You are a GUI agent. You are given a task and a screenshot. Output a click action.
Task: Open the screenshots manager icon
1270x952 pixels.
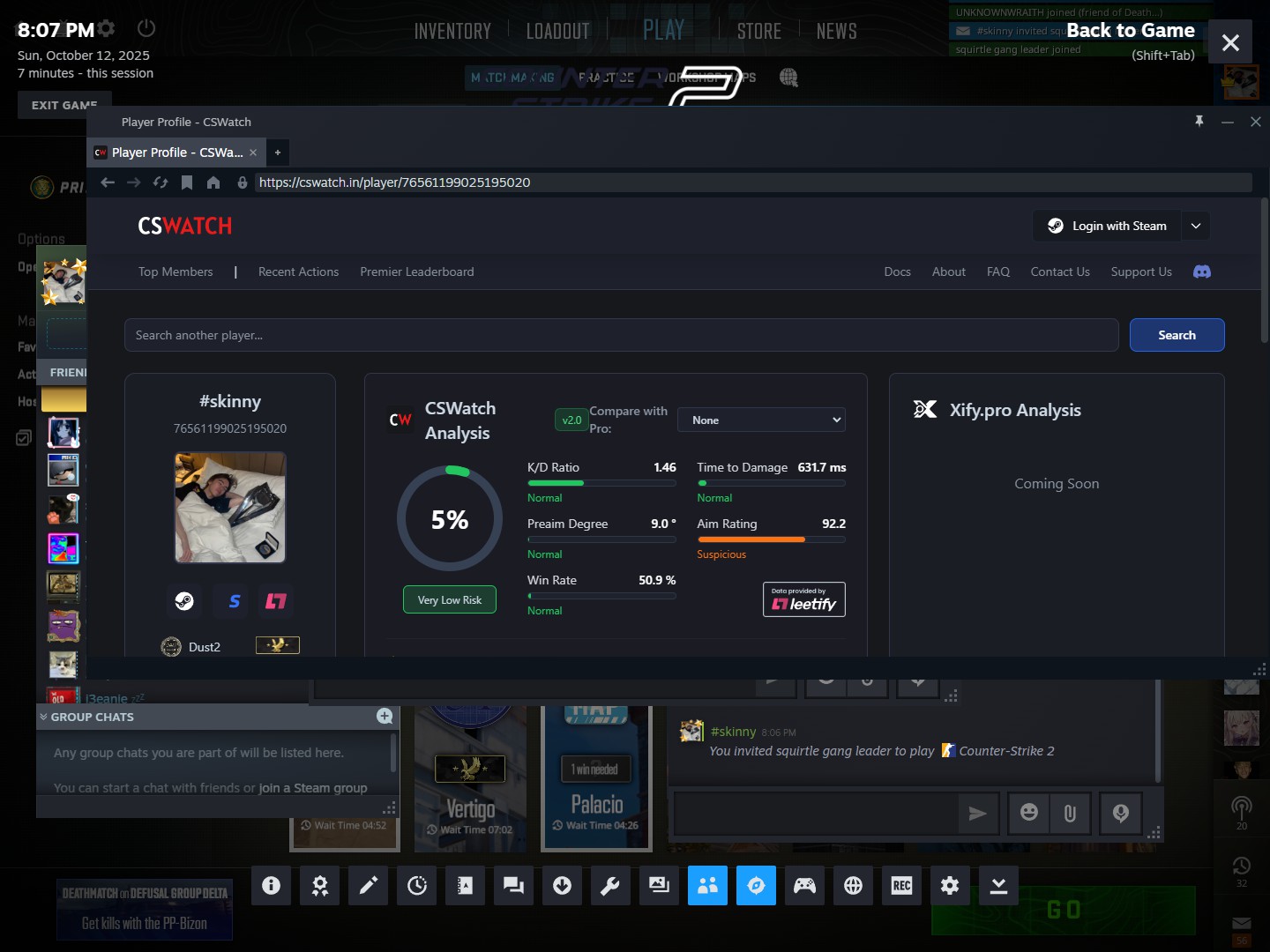tap(659, 885)
